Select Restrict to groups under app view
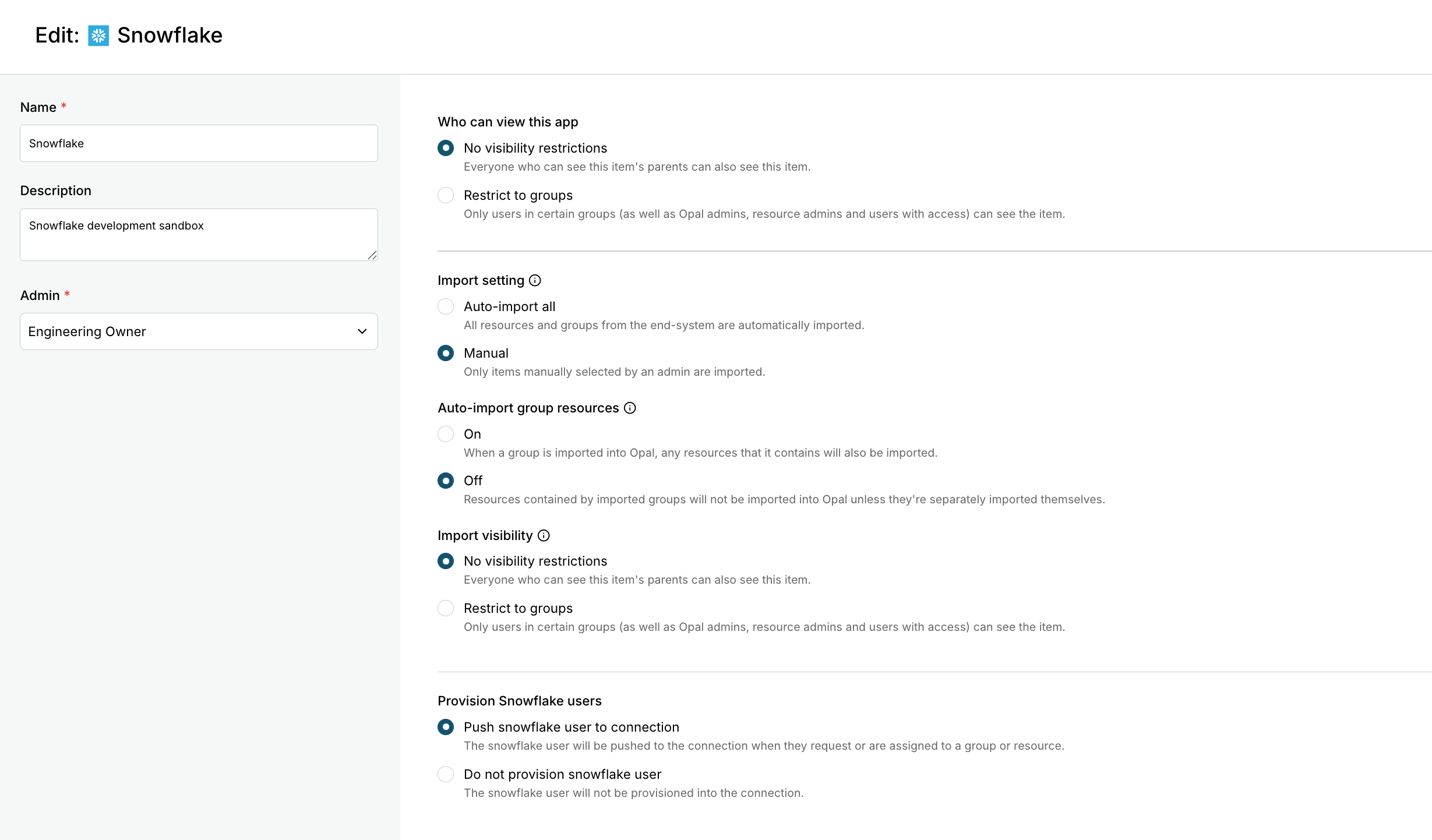The image size is (1432, 840). [446, 195]
